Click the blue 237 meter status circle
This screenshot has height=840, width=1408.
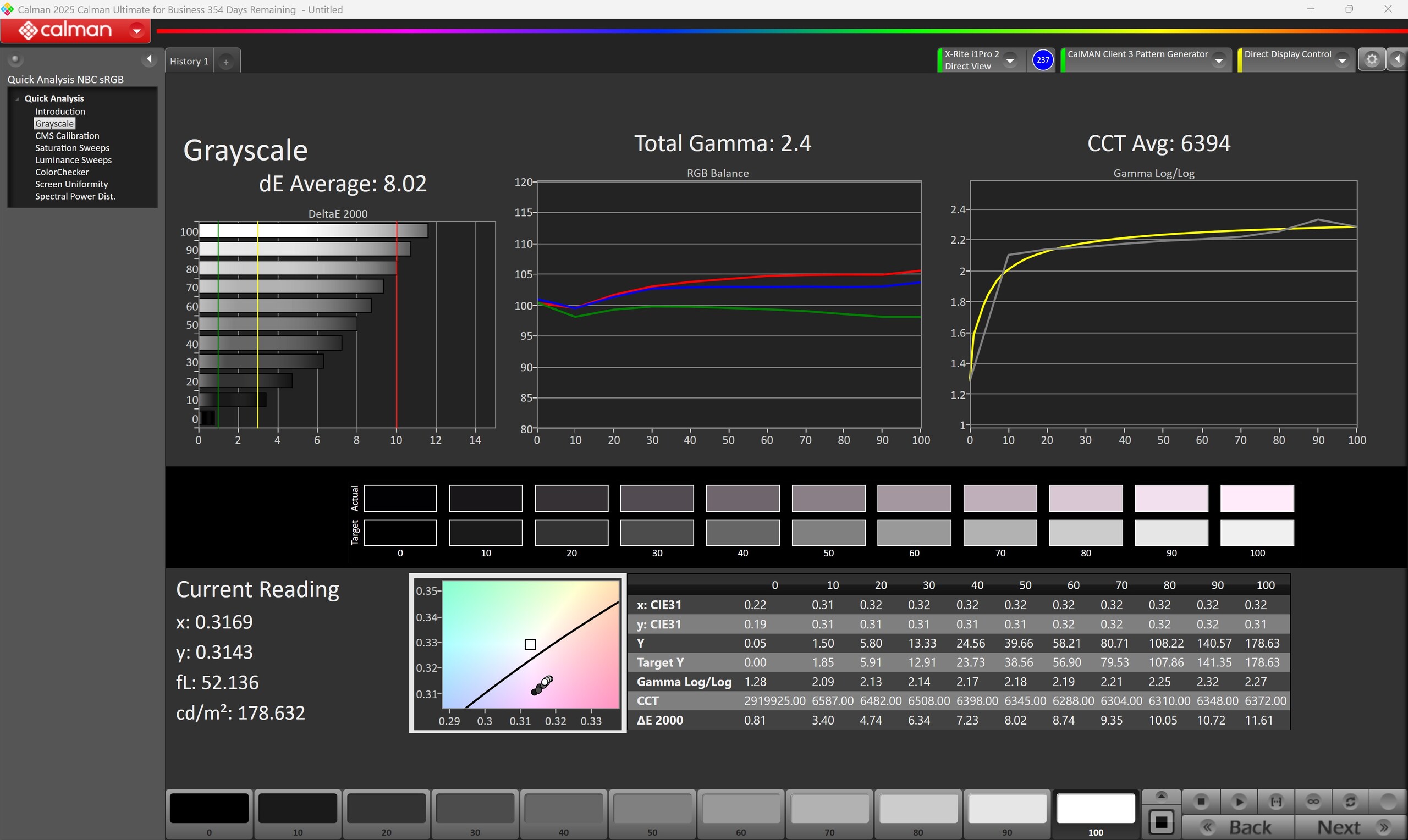(x=1043, y=60)
